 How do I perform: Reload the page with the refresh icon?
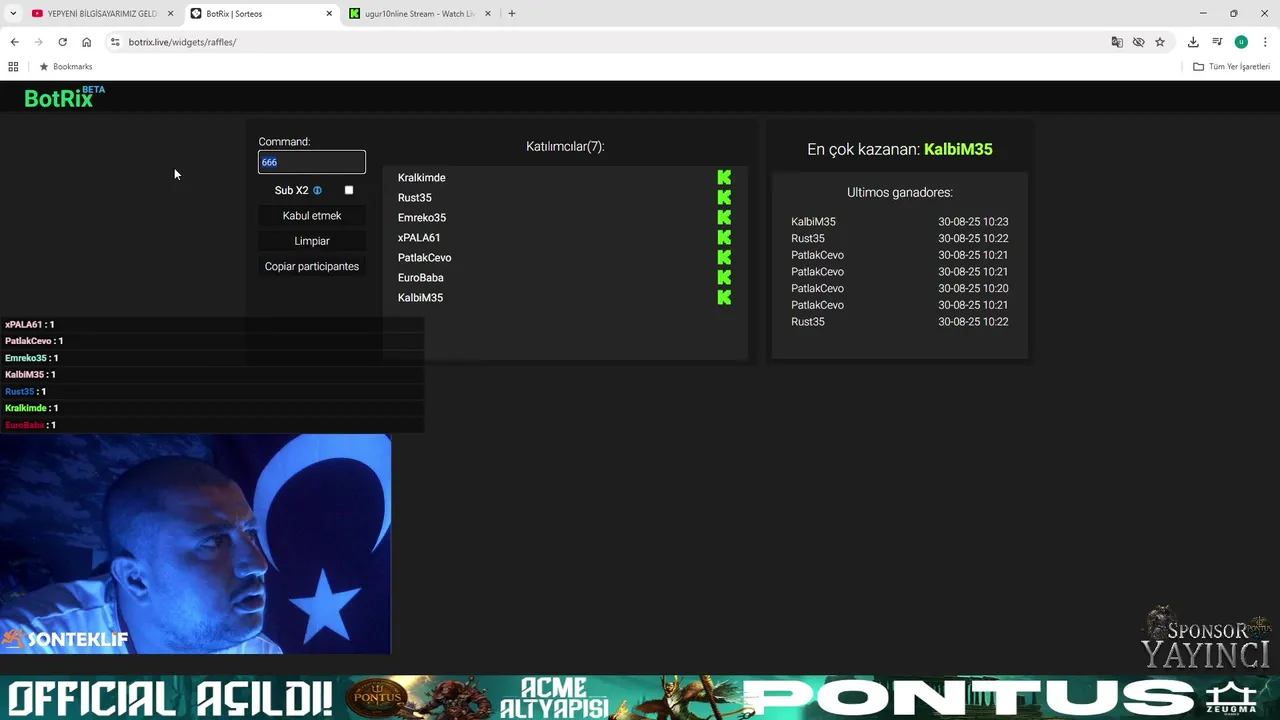click(x=62, y=42)
